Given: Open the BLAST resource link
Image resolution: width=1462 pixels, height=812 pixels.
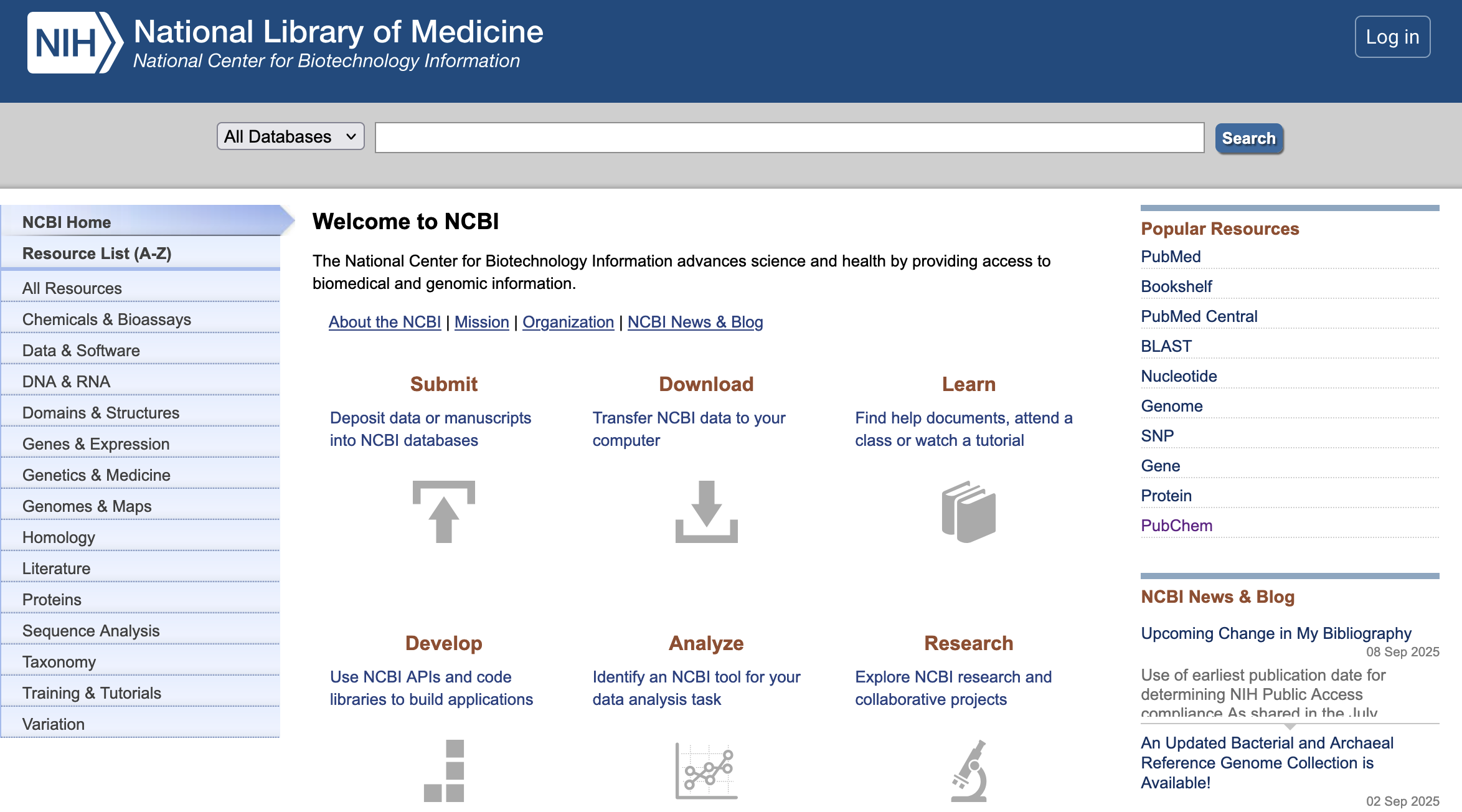Looking at the screenshot, I should click(1166, 346).
